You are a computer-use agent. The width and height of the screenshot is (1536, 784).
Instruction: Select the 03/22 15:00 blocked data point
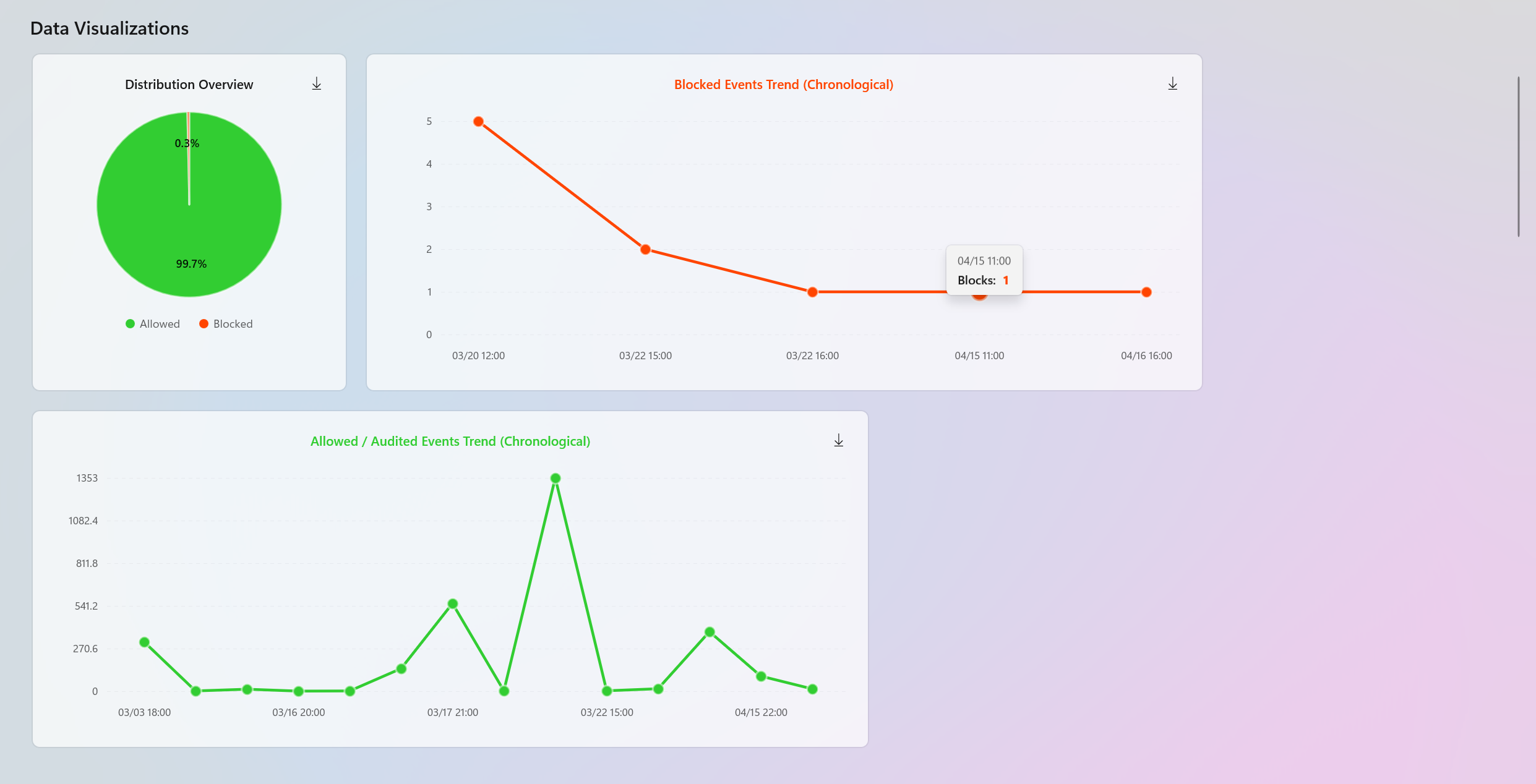[645, 250]
